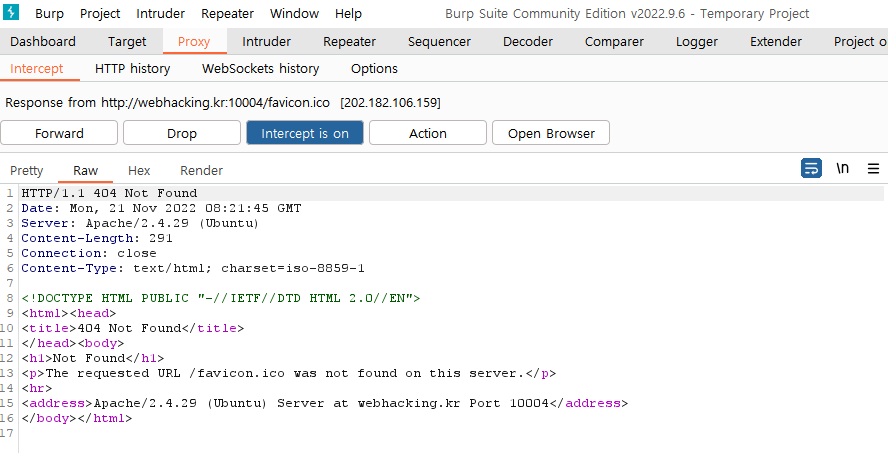Open the Repeater menu in the menu bar
The image size is (888, 453).
[228, 14]
